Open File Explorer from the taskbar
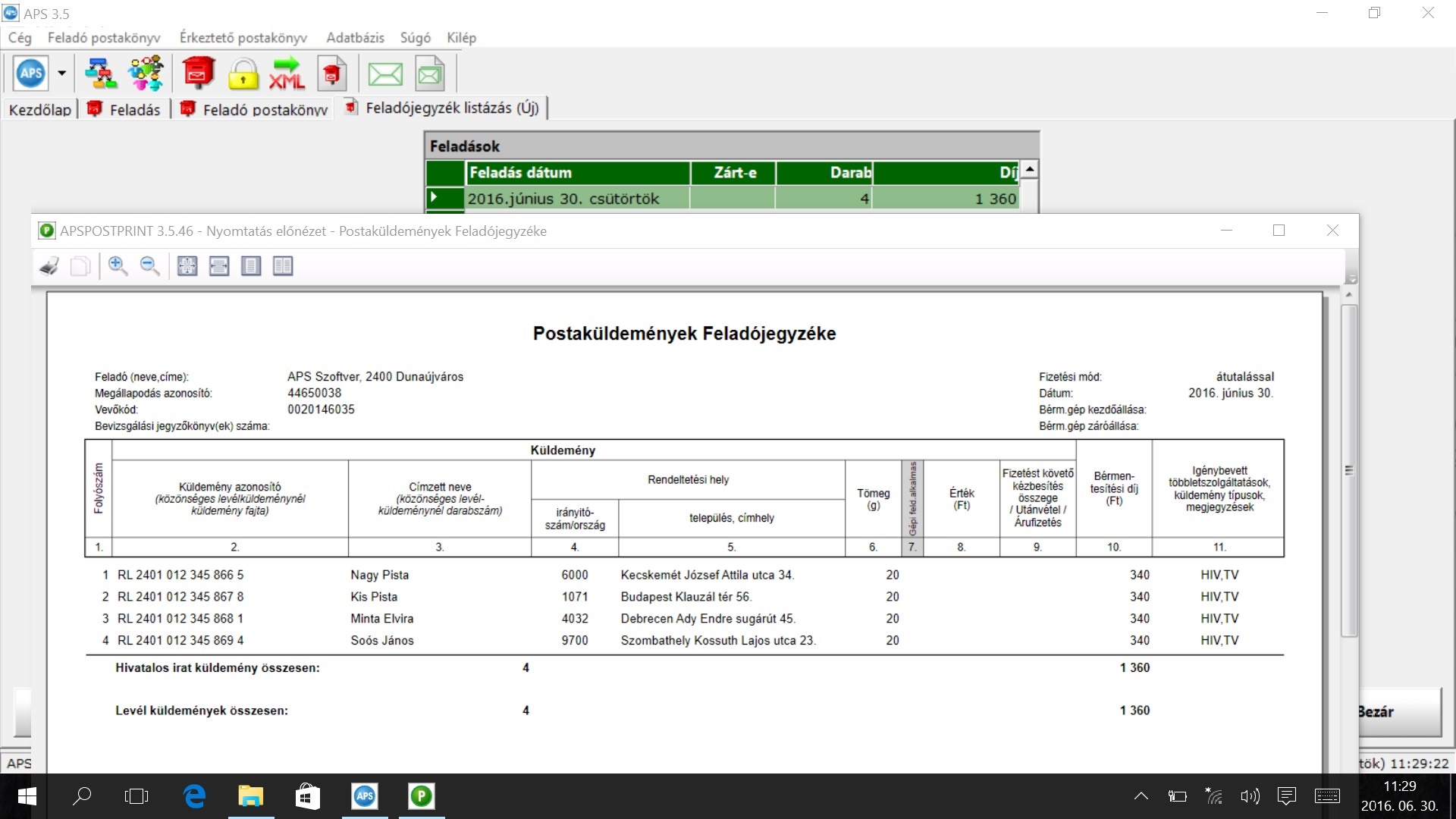 click(251, 796)
